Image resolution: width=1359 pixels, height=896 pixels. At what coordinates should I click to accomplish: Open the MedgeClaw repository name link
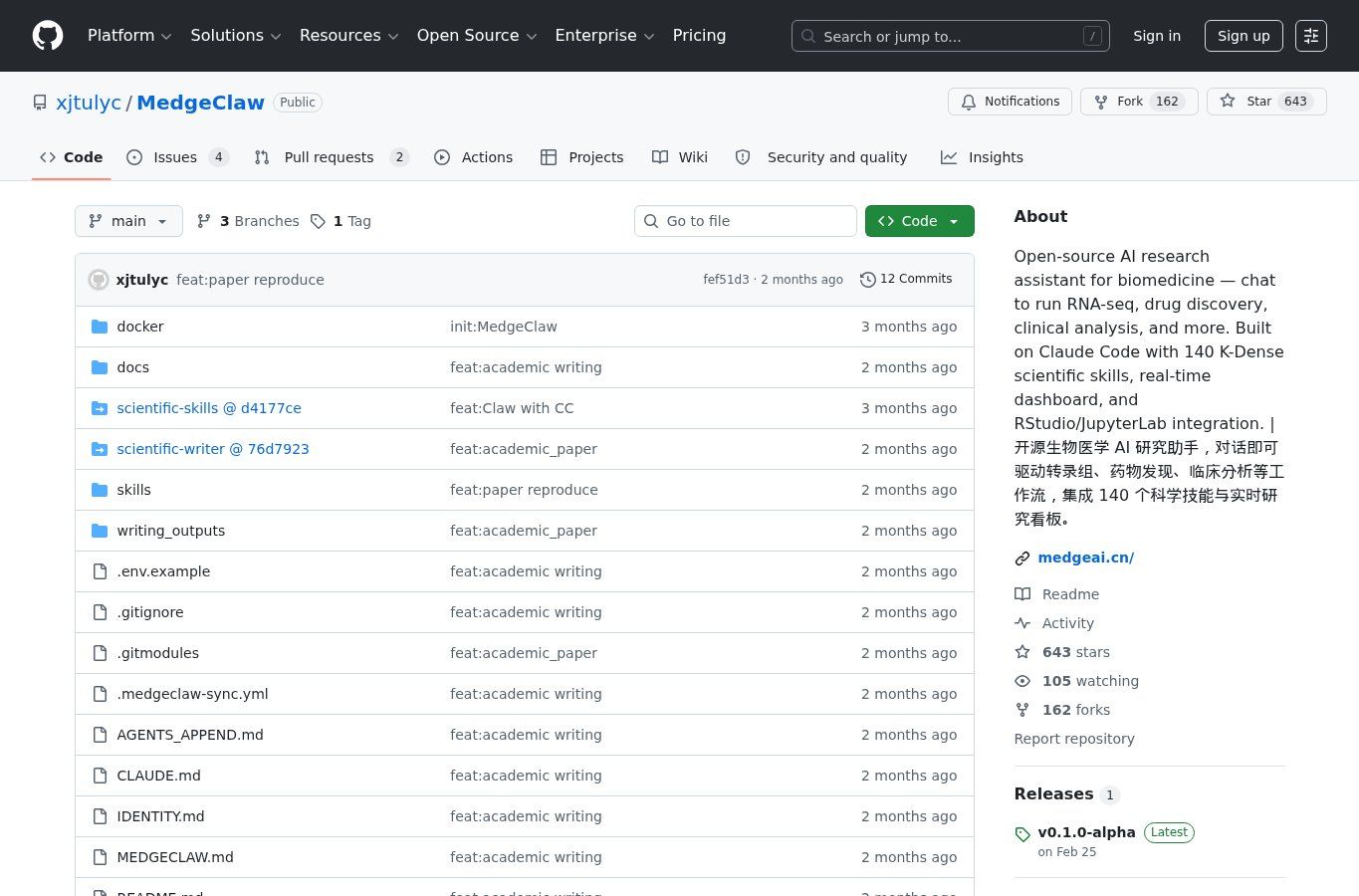coord(200,103)
